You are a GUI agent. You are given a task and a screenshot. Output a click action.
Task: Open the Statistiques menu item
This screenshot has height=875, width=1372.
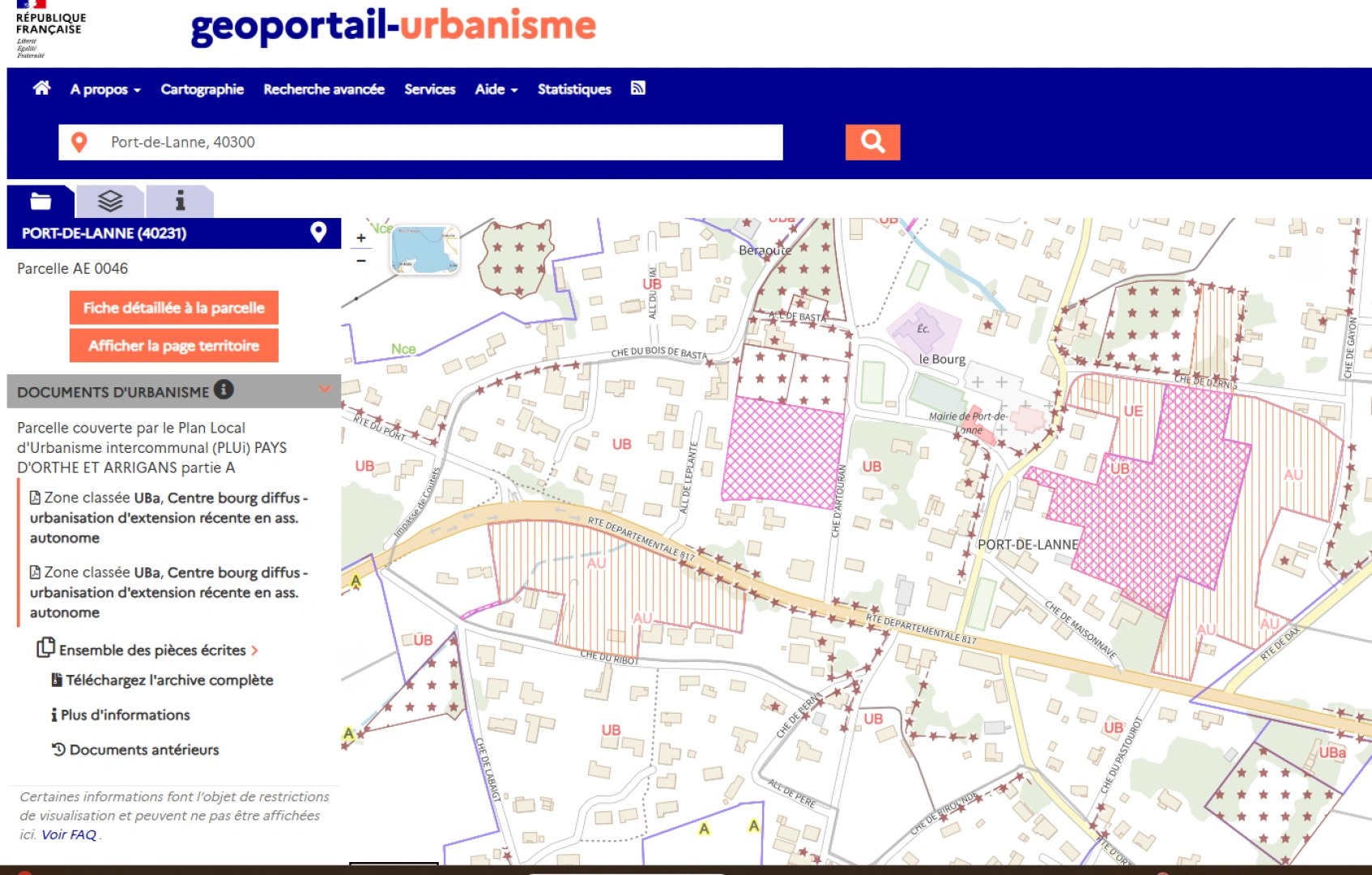[574, 89]
